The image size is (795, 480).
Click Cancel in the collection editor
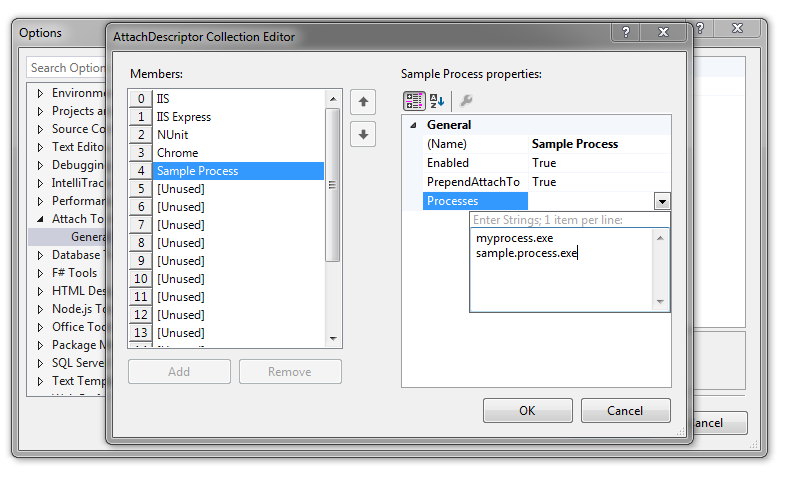click(x=626, y=411)
